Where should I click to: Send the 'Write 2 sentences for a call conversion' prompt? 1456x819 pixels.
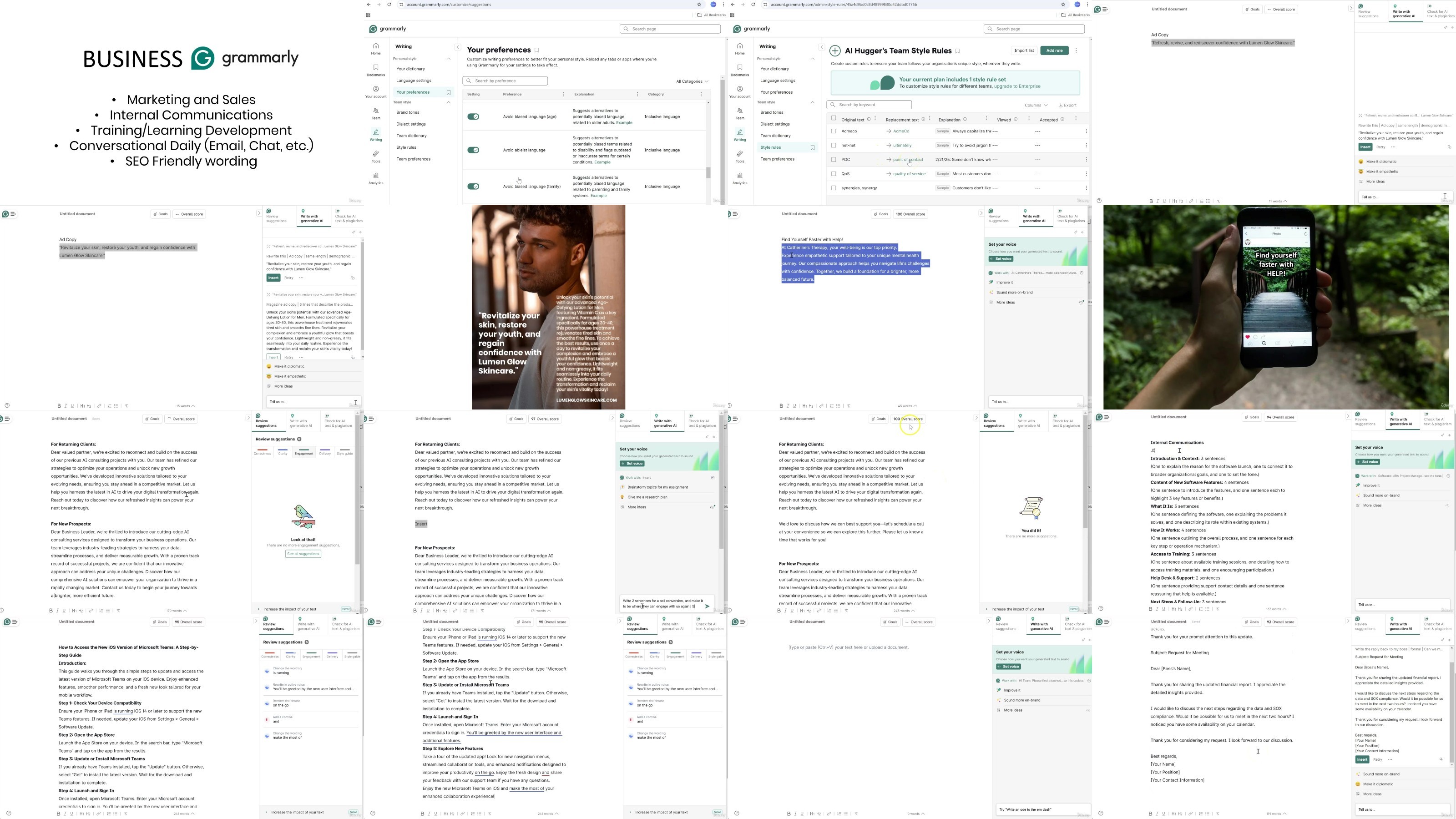(x=707, y=606)
